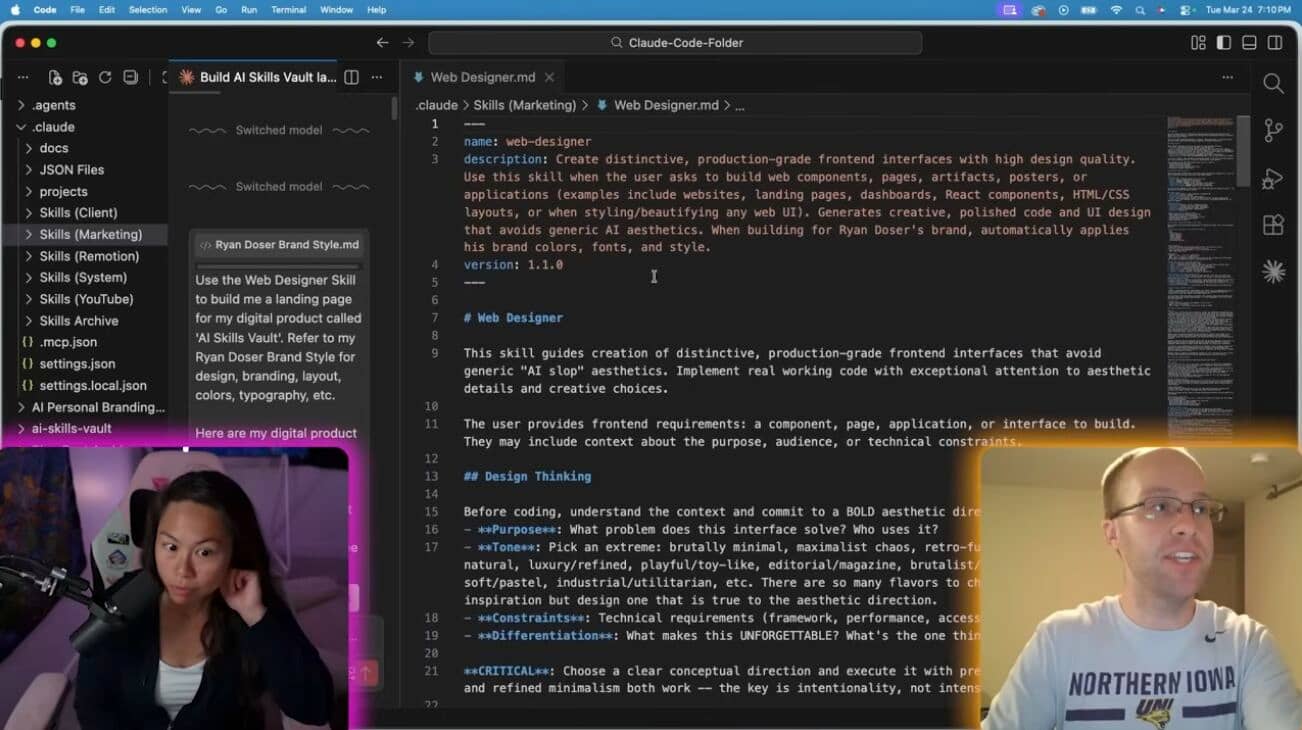Toggle the secondary sidebar visibility

tap(1275, 42)
